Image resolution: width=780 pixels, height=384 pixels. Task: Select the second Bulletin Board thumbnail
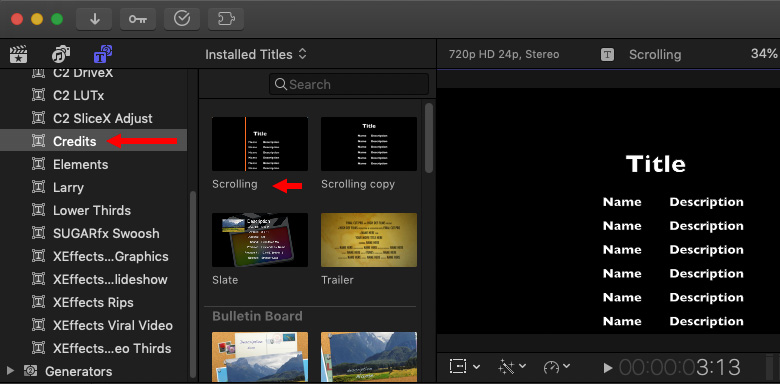[369, 357]
